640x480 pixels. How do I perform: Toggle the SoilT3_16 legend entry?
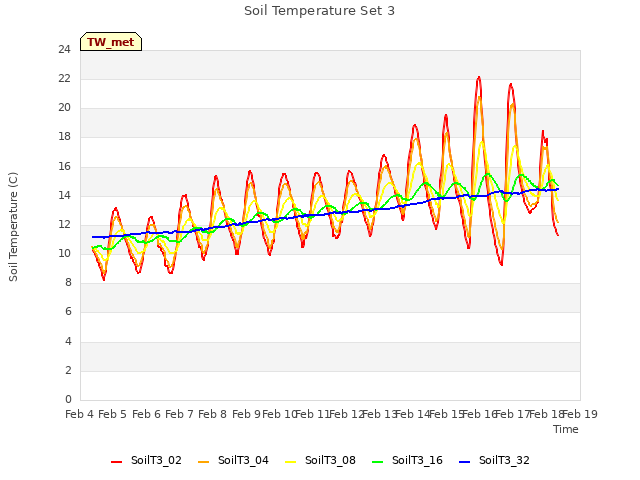tap(407, 460)
